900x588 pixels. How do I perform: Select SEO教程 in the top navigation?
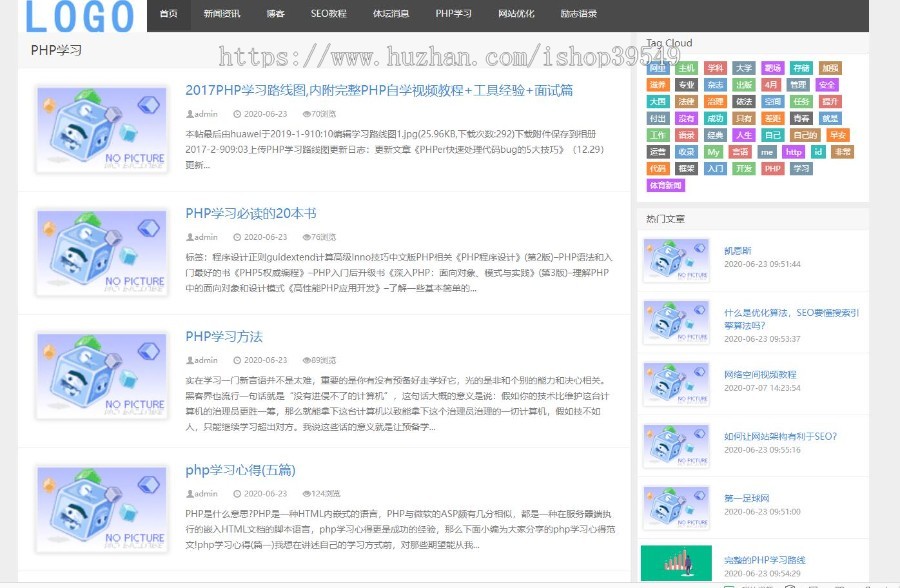point(328,13)
